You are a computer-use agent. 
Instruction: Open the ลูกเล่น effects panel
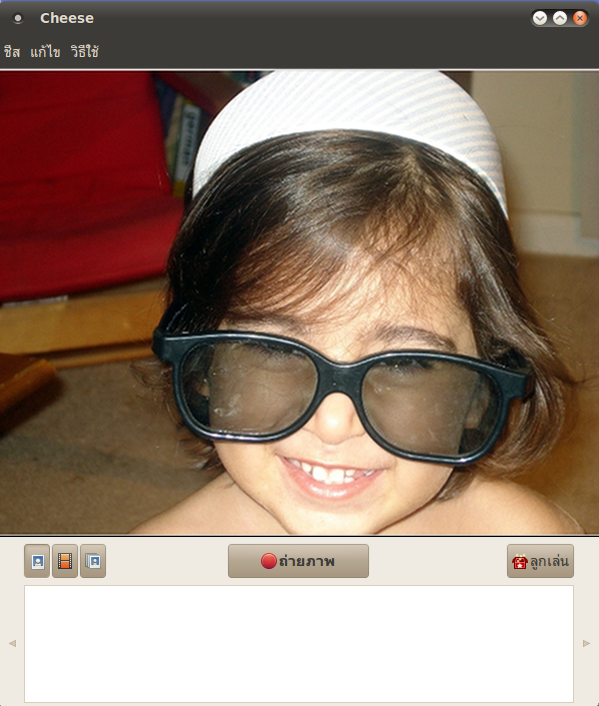pos(540,561)
